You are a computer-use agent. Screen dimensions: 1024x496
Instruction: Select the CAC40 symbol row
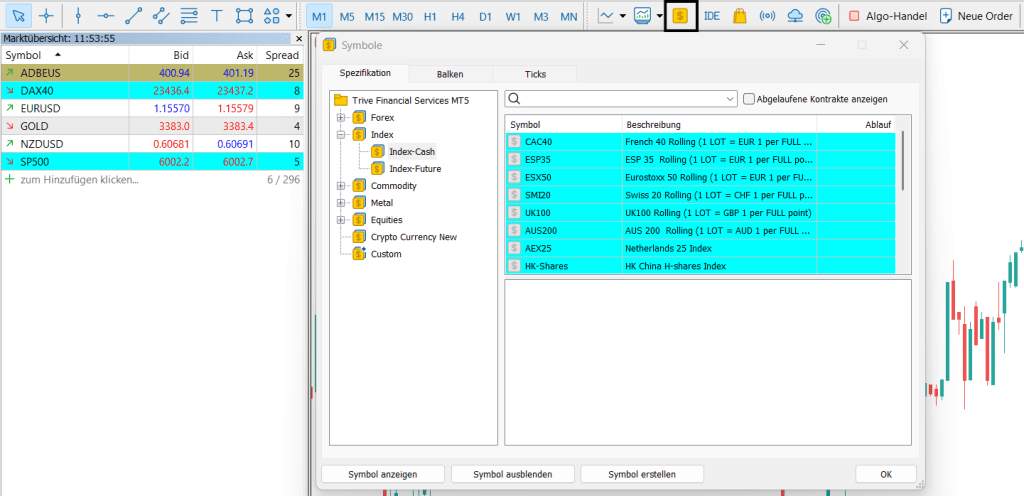click(x=699, y=142)
